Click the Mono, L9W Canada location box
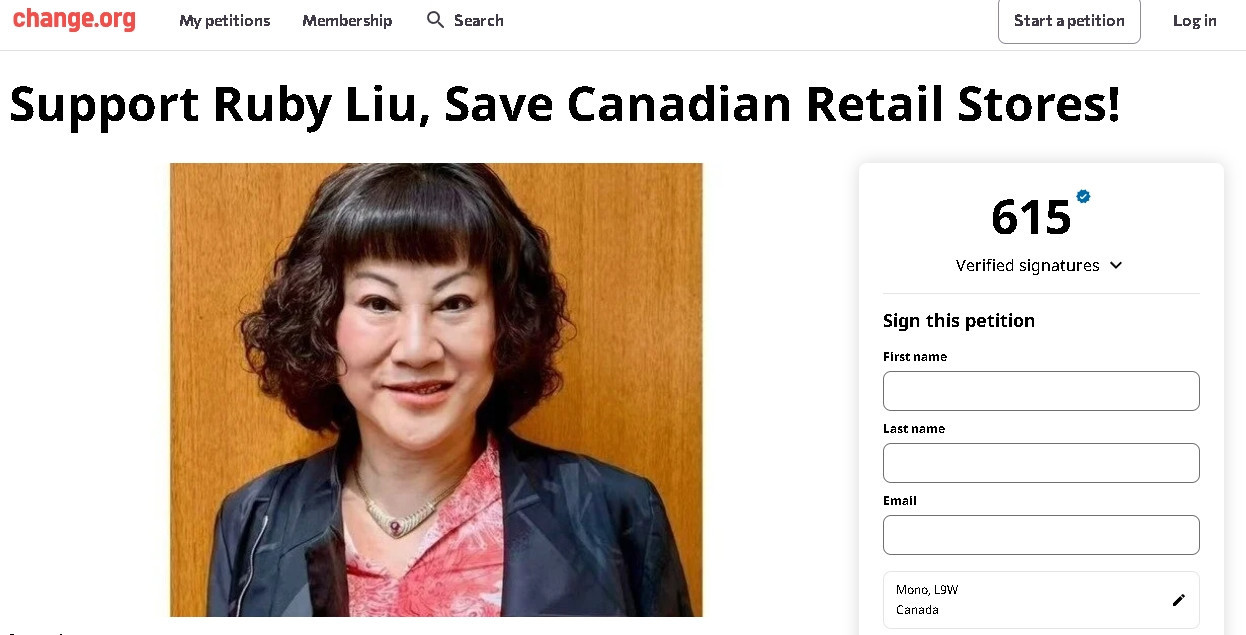The height and width of the screenshot is (635, 1246). [1041, 600]
